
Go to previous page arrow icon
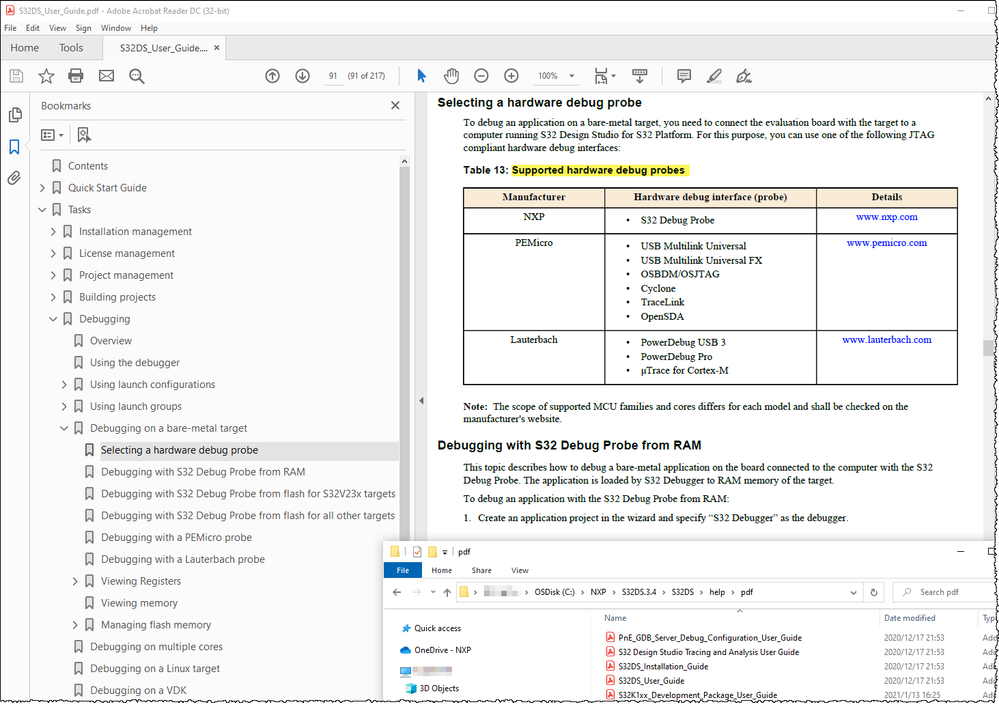point(272,76)
